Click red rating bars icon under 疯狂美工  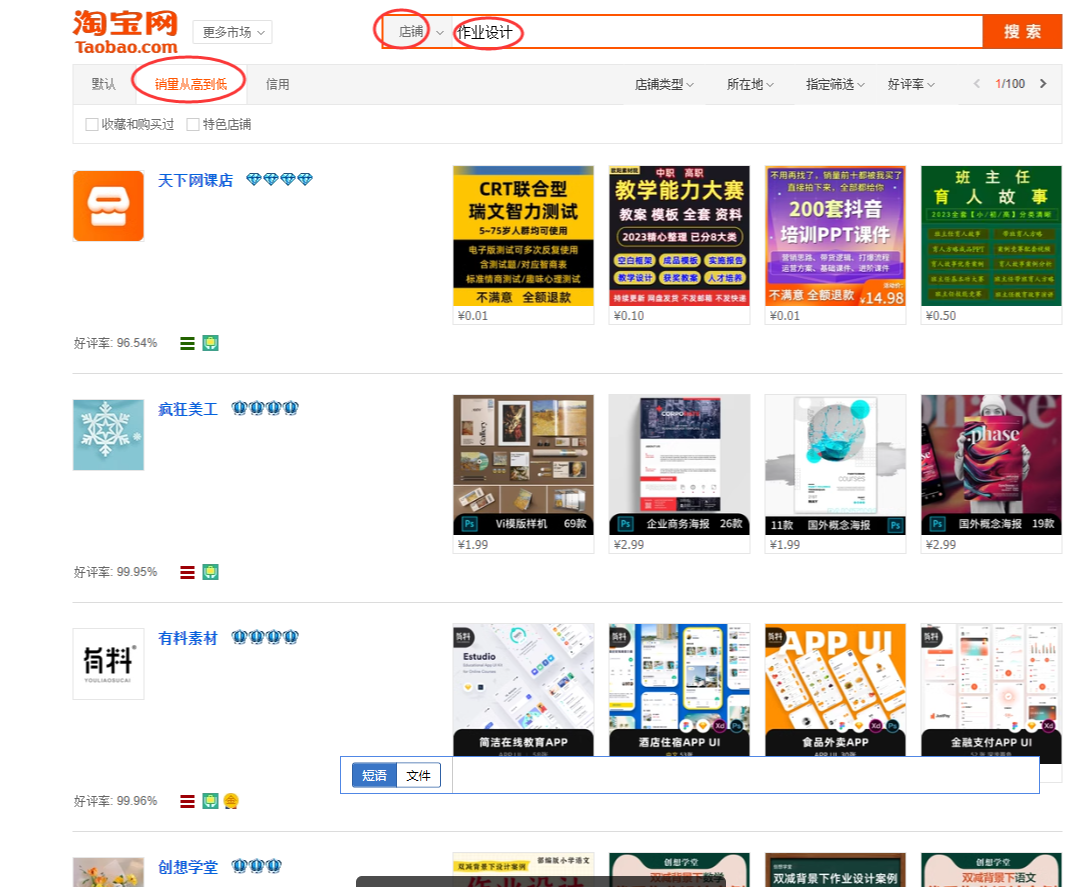tap(187, 572)
